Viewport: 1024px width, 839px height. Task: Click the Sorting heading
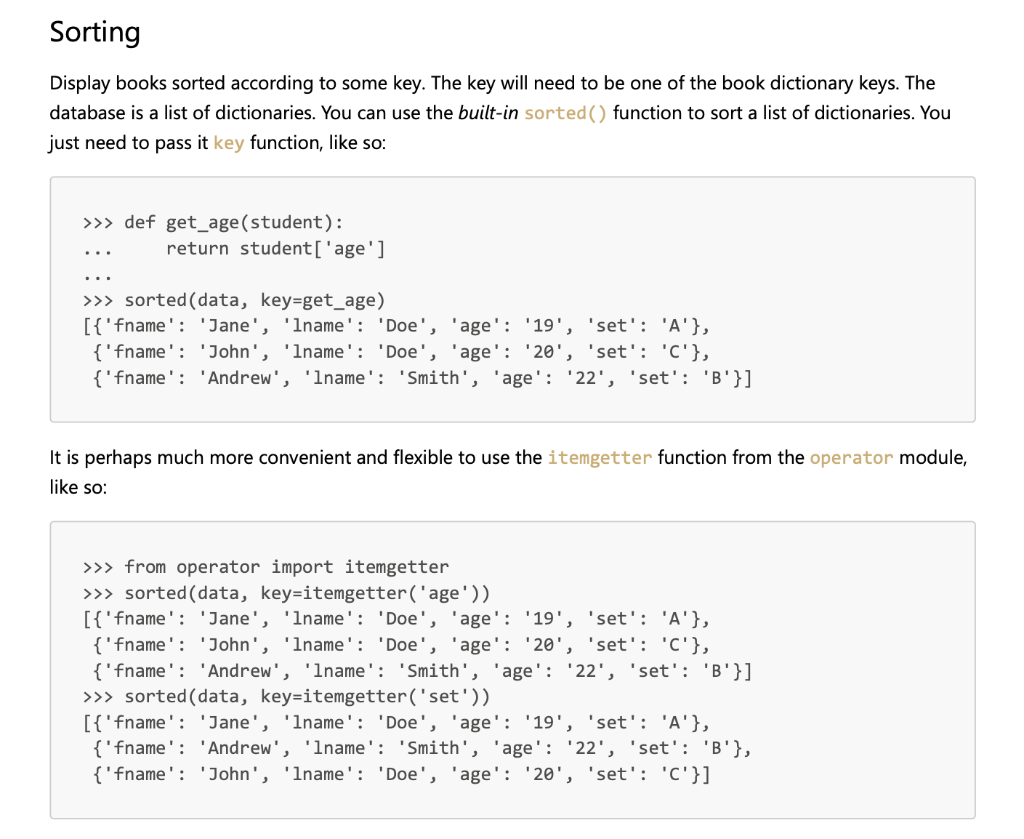[x=95, y=32]
